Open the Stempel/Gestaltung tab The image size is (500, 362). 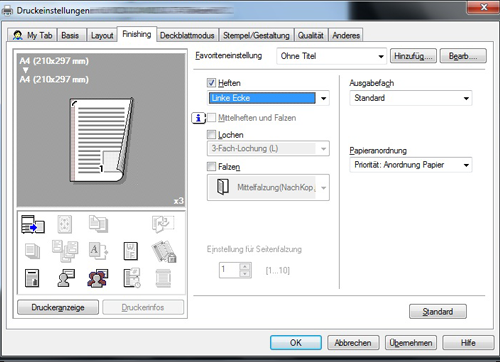(256, 35)
